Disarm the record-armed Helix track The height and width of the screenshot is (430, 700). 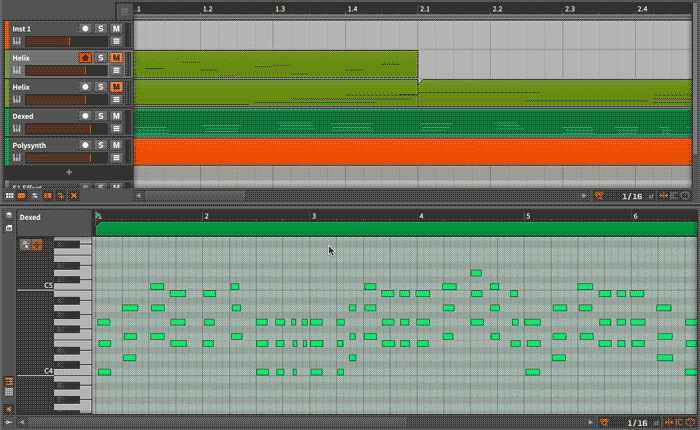tap(85, 58)
